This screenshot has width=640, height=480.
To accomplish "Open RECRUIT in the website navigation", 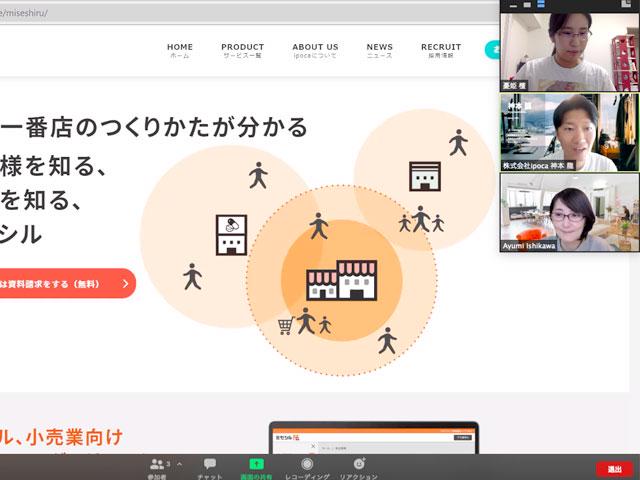I will click(441, 51).
